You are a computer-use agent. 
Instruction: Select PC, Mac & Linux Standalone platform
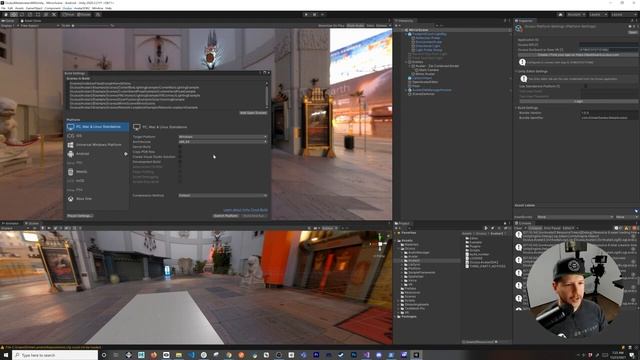97,127
